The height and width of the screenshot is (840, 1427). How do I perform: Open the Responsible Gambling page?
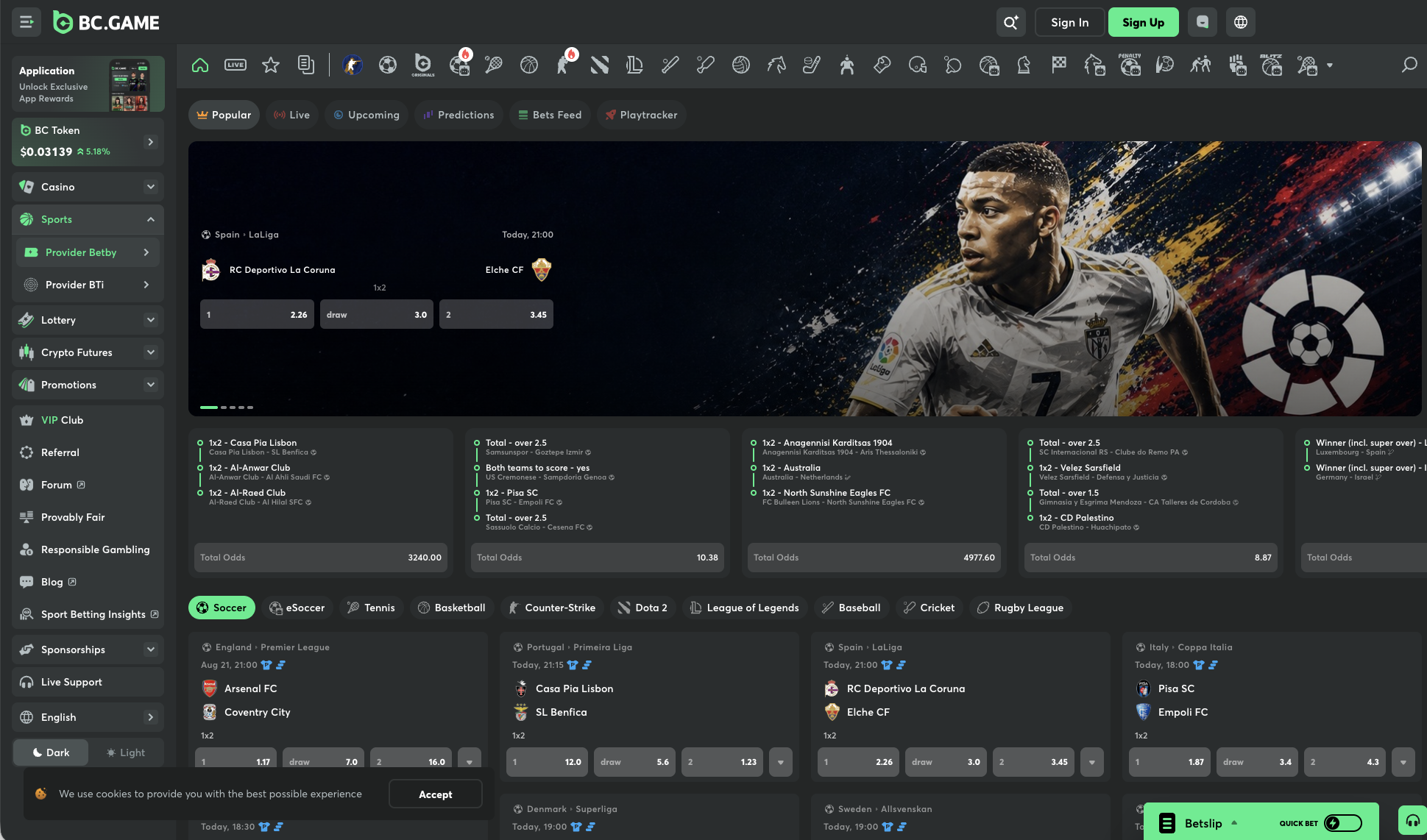(88, 549)
